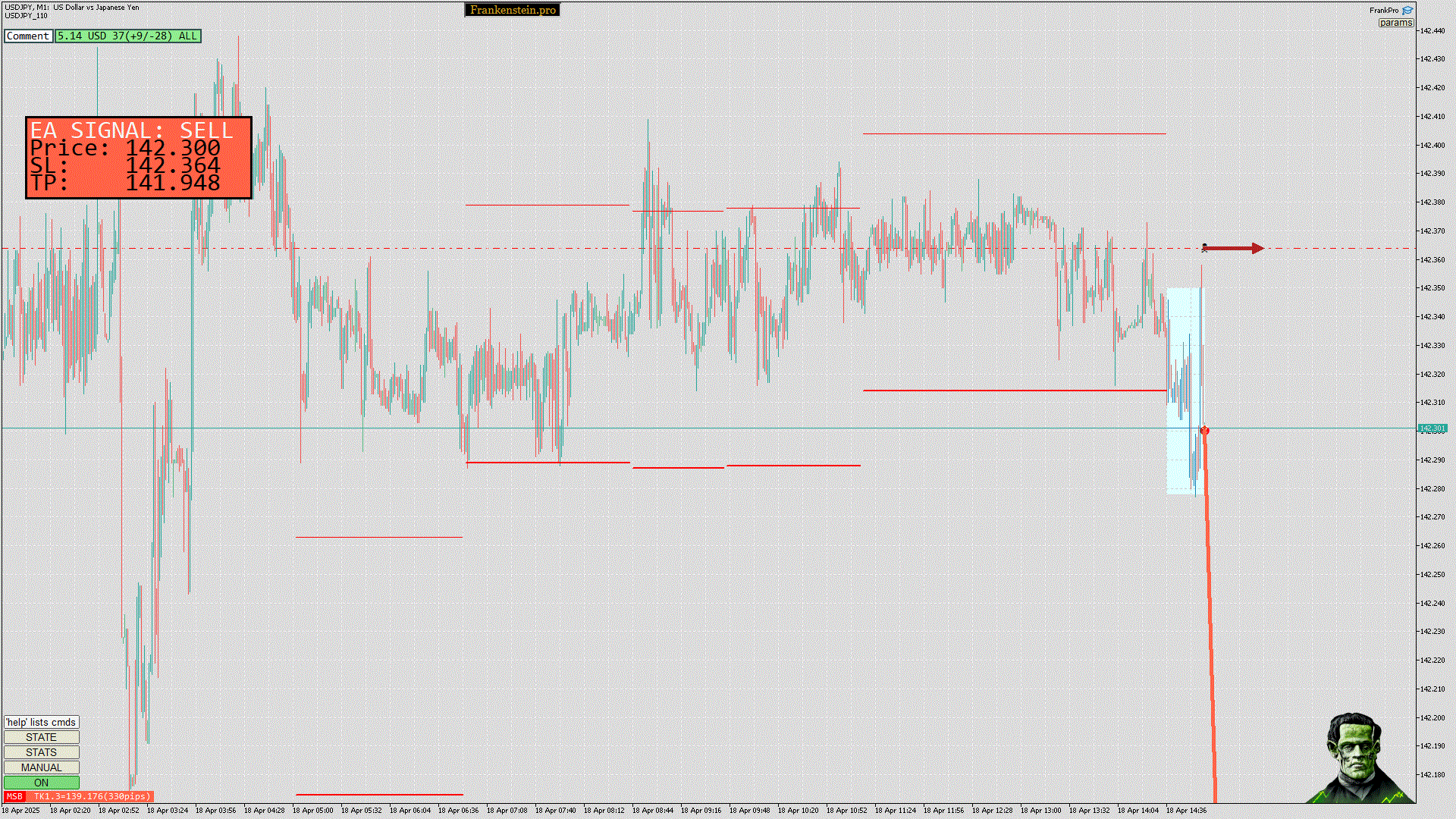Open the params panel
Viewport: 1456px width, 819px height.
coord(1395,23)
